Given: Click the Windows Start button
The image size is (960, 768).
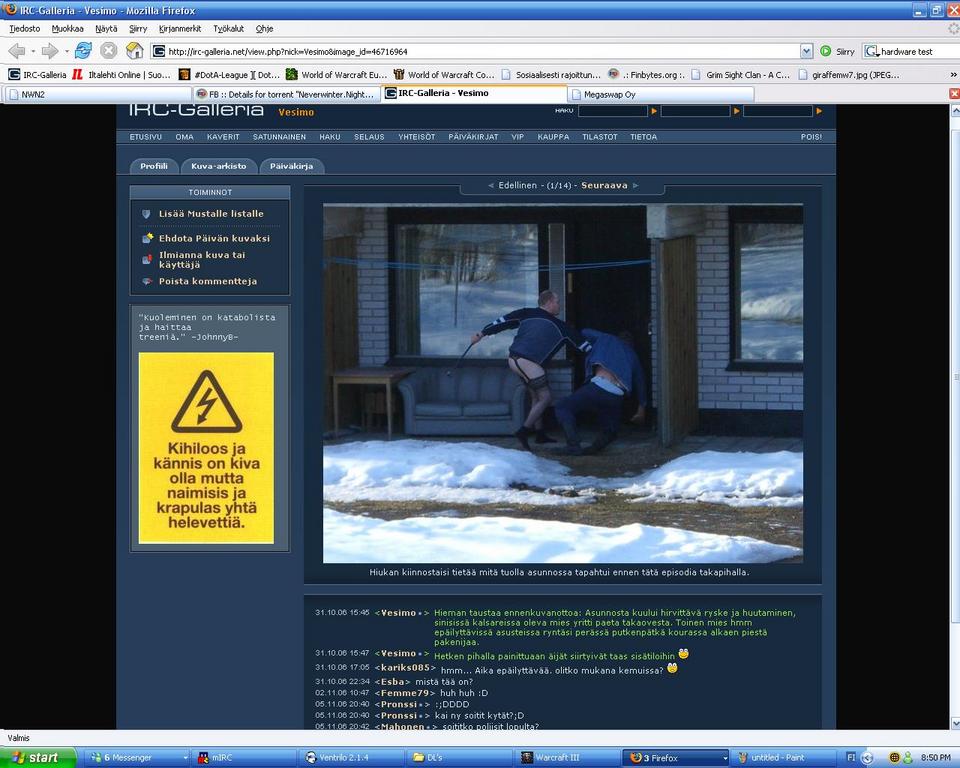Looking at the screenshot, I should (39, 758).
